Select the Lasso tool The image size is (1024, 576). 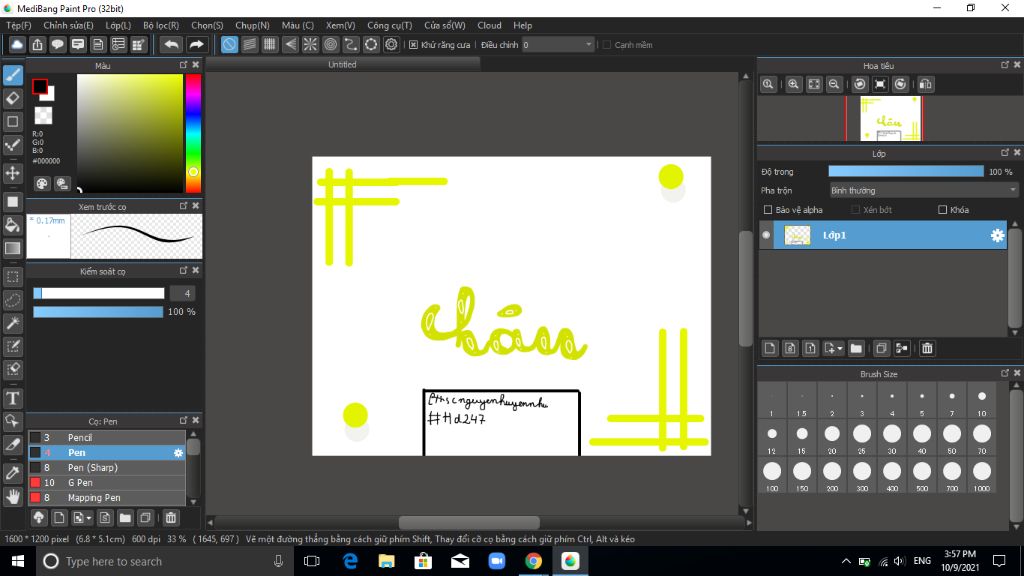pyautogui.click(x=13, y=300)
